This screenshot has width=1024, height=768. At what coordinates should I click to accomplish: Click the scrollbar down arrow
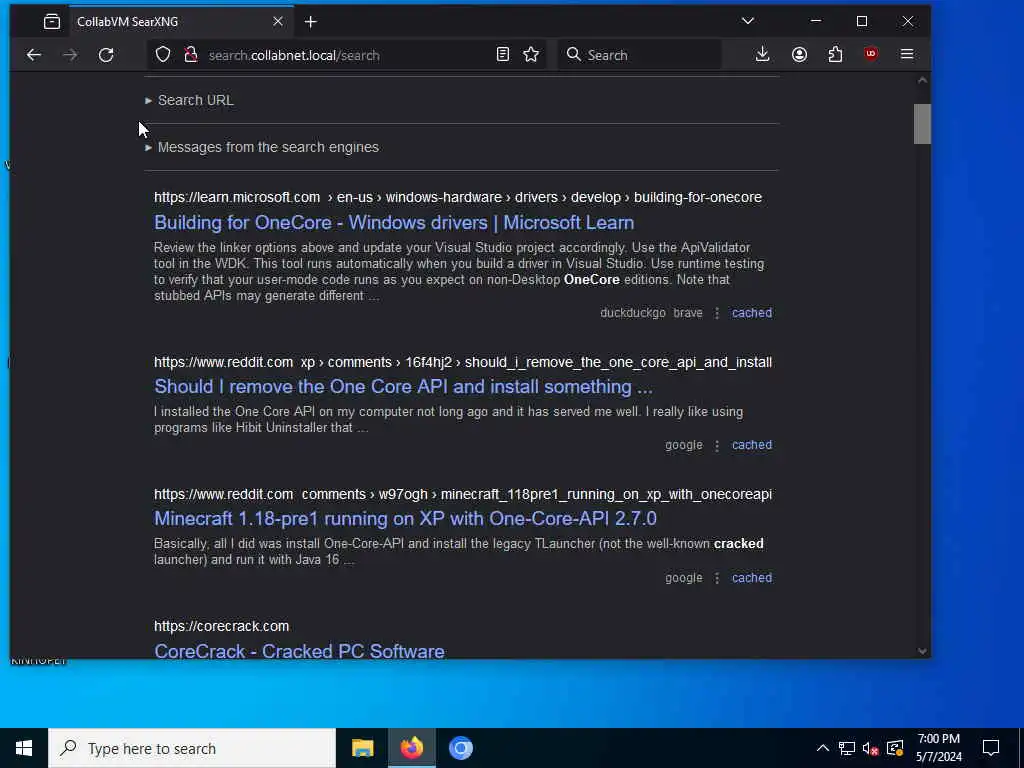(921, 650)
